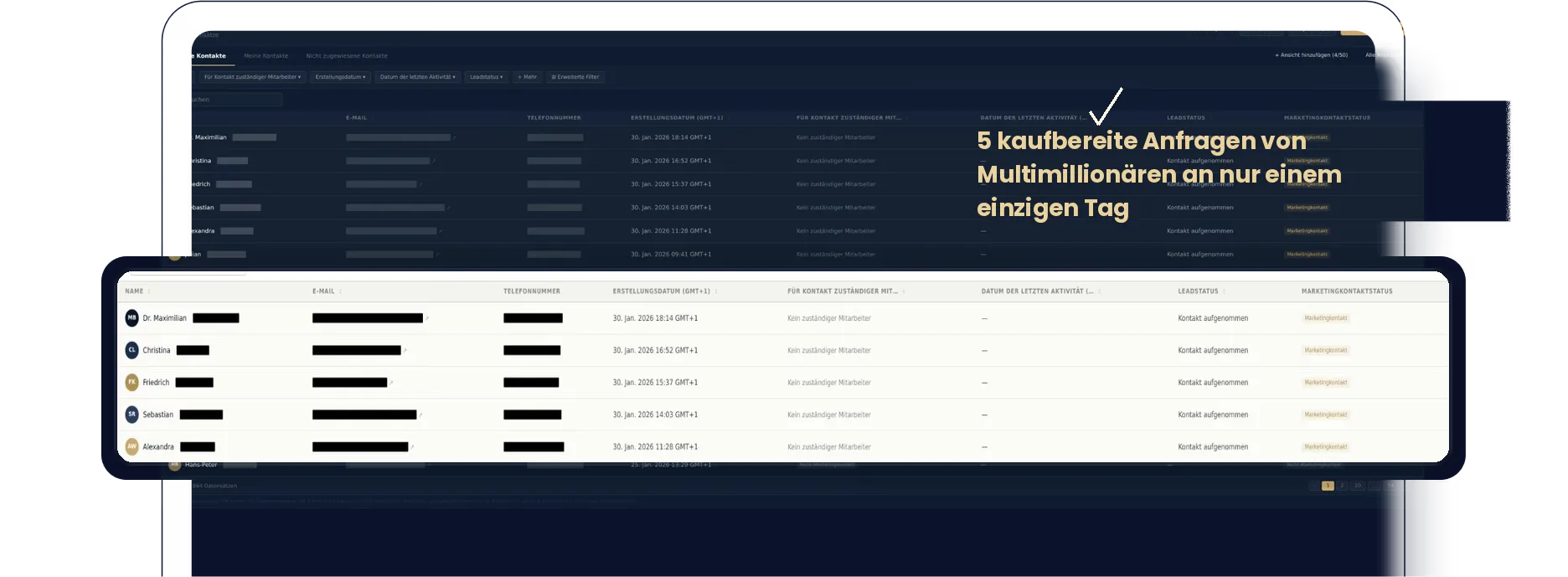Click the sort icon beside the NAME column header
This screenshot has height=577, width=1568.
click(149, 291)
